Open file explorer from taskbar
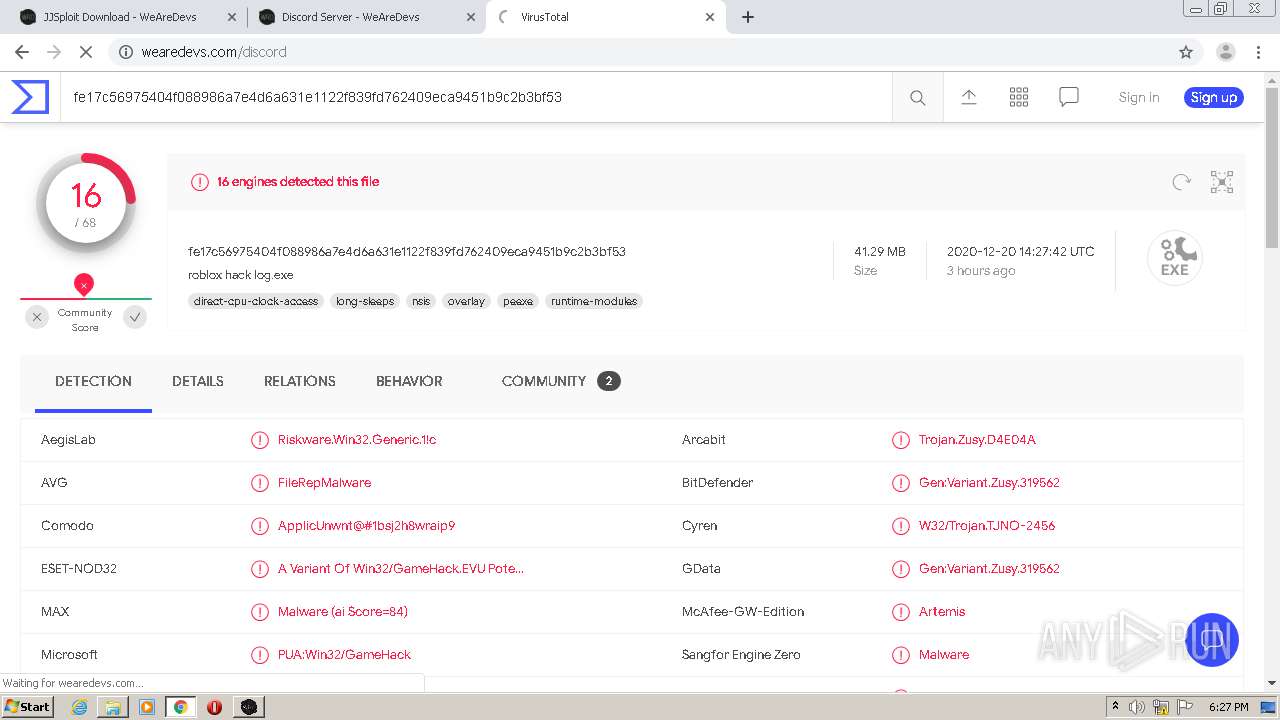The width and height of the screenshot is (1280, 720). pyautogui.click(x=113, y=707)
